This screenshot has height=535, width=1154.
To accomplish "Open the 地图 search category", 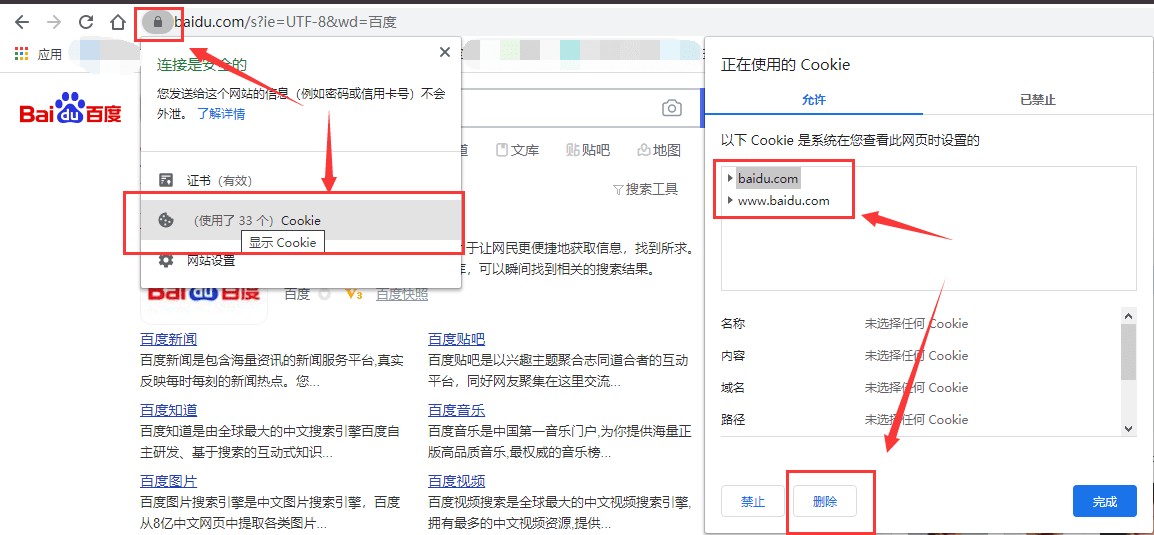I will pyautogui.click(x=659, y=150).
